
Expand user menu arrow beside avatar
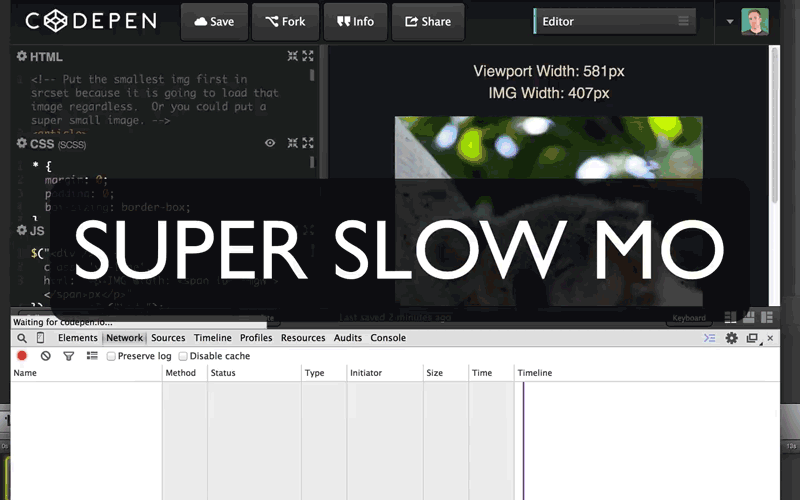(x=730, y=21)
